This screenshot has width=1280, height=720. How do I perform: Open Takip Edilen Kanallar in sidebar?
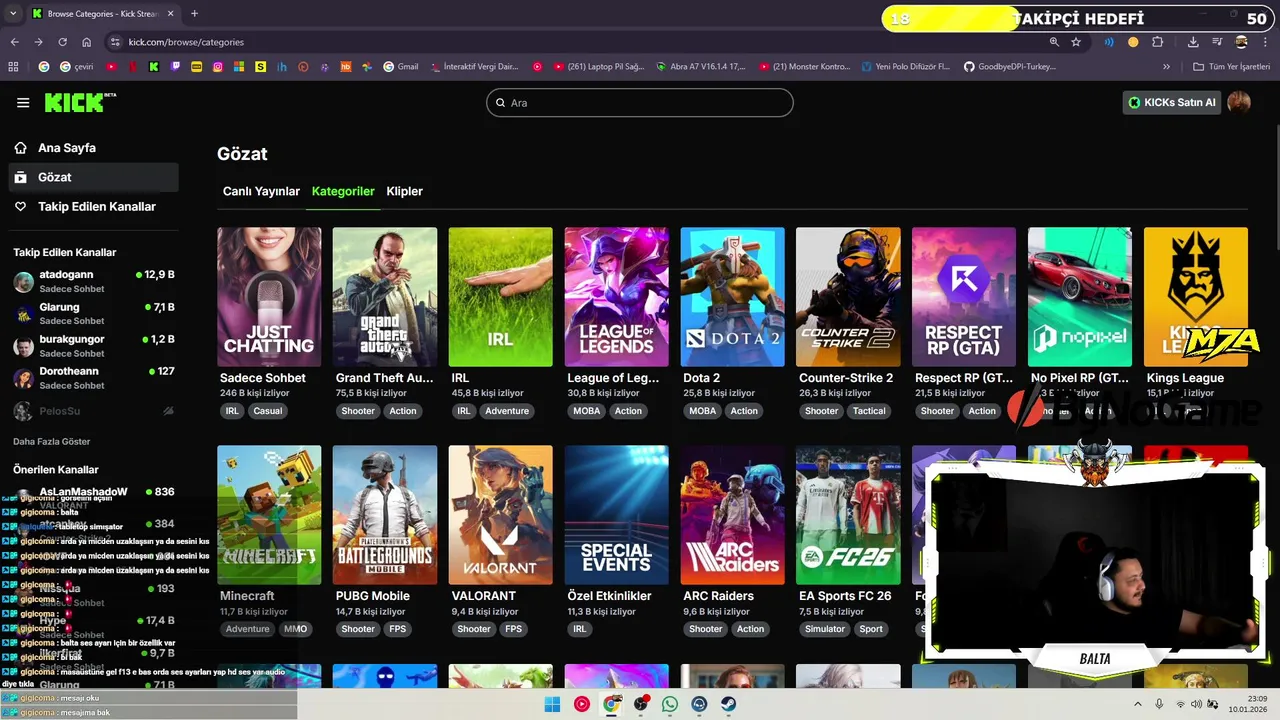tap(95, 206)
